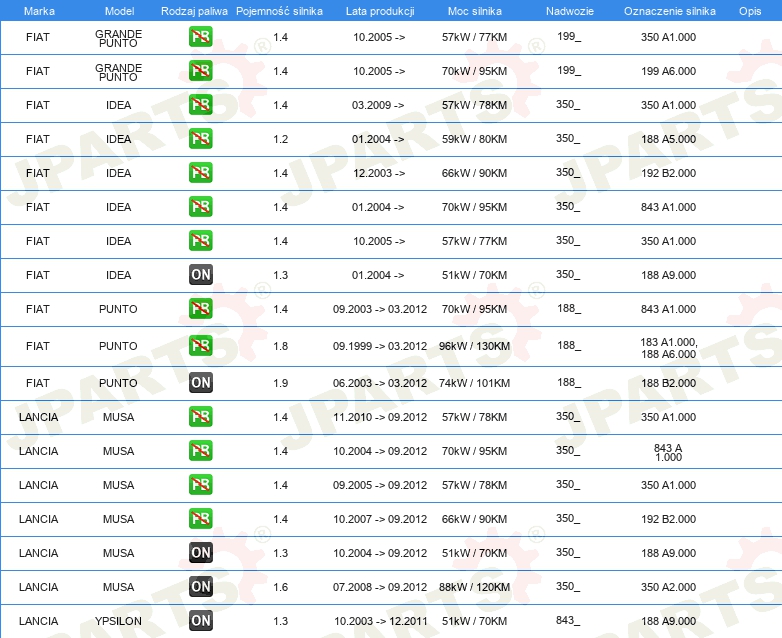Select cell 183 A1.000, 188 A6.000

[x=668, y=348]
